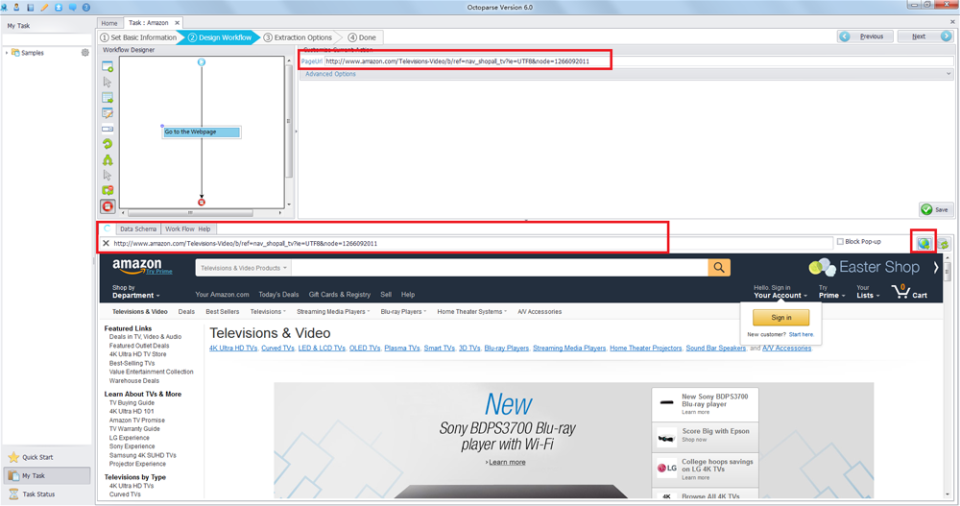Click the blue start node in the workflow
Screen dimensions: 960x506
201,62
